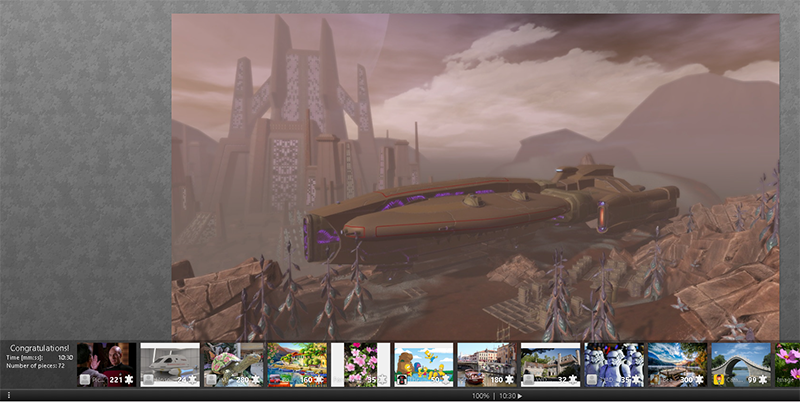Image resolution: width=800 pixels, height=402 pixels.
Task: Click the puzzle-piece icon beside 24
Action: (x=192, y=380)
